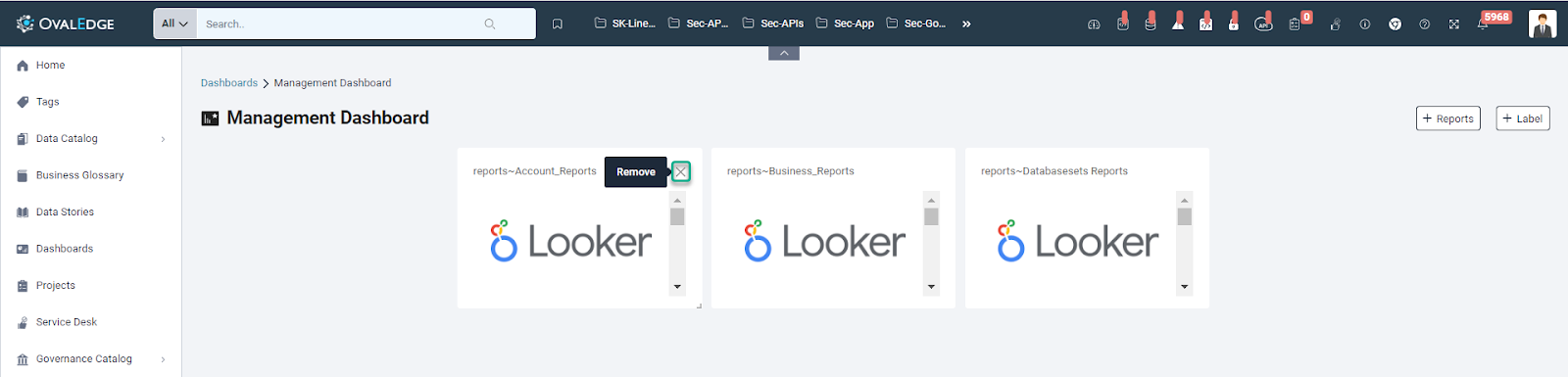Image resolution: width=1568 pixels, height=377 pixels.
Task: Click the resize handle of Account_Reports tile
Action: (x=699, y=306)
